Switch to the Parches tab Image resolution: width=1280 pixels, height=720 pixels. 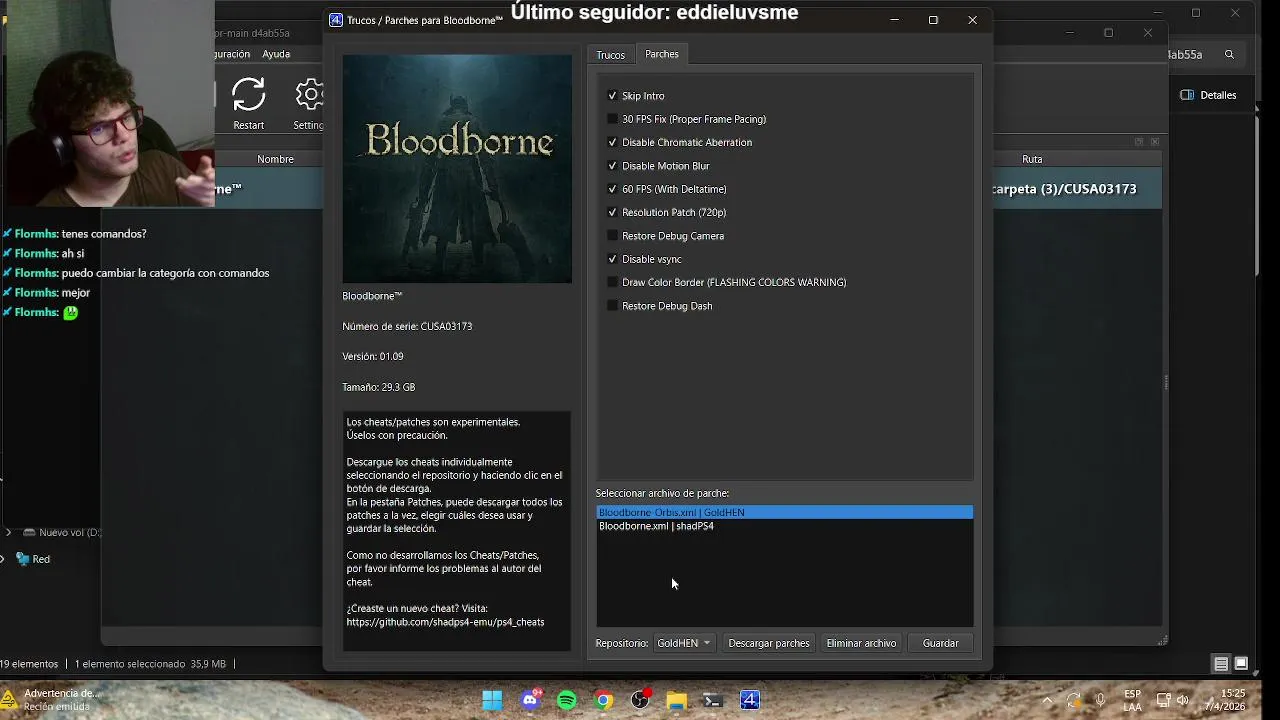(x=661, y=54)
